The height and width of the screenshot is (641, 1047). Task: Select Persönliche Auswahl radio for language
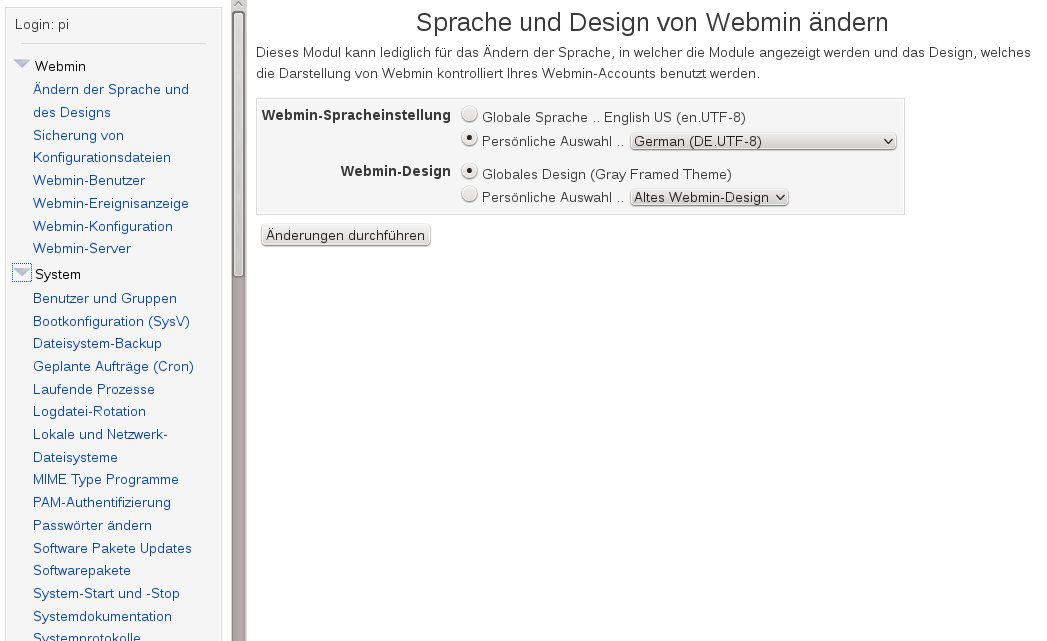pos(469,139)
